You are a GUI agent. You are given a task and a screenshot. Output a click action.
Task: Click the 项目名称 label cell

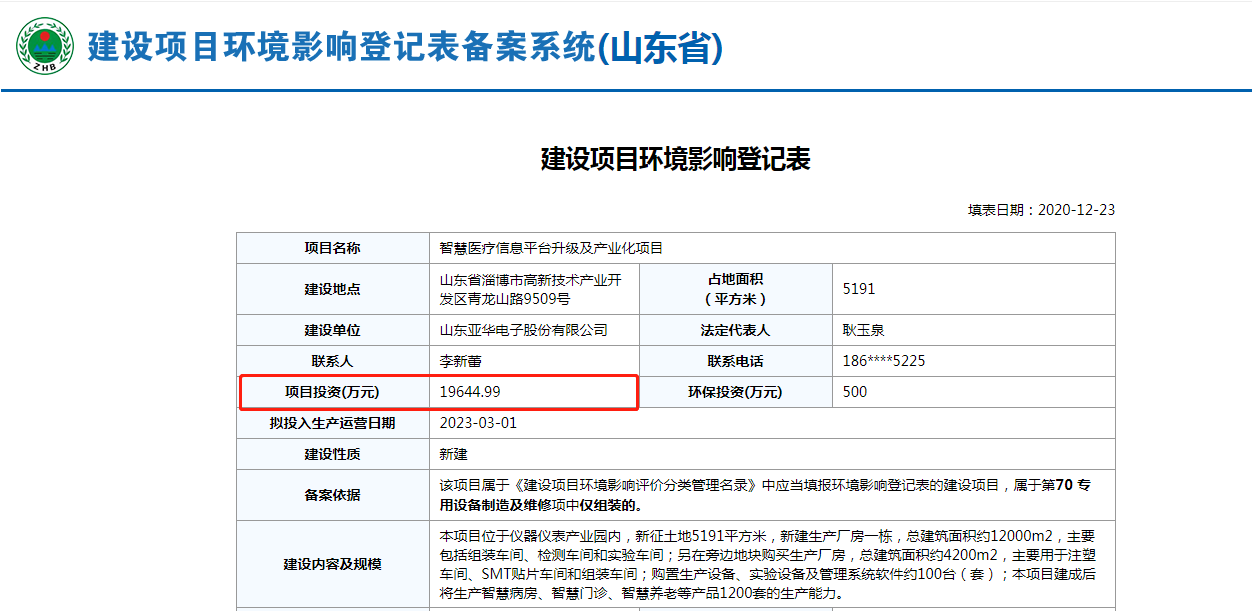pos(332,248)
